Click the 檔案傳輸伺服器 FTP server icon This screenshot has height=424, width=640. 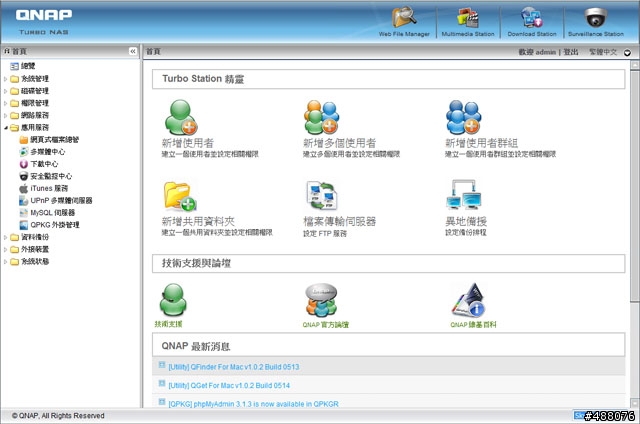322,196
